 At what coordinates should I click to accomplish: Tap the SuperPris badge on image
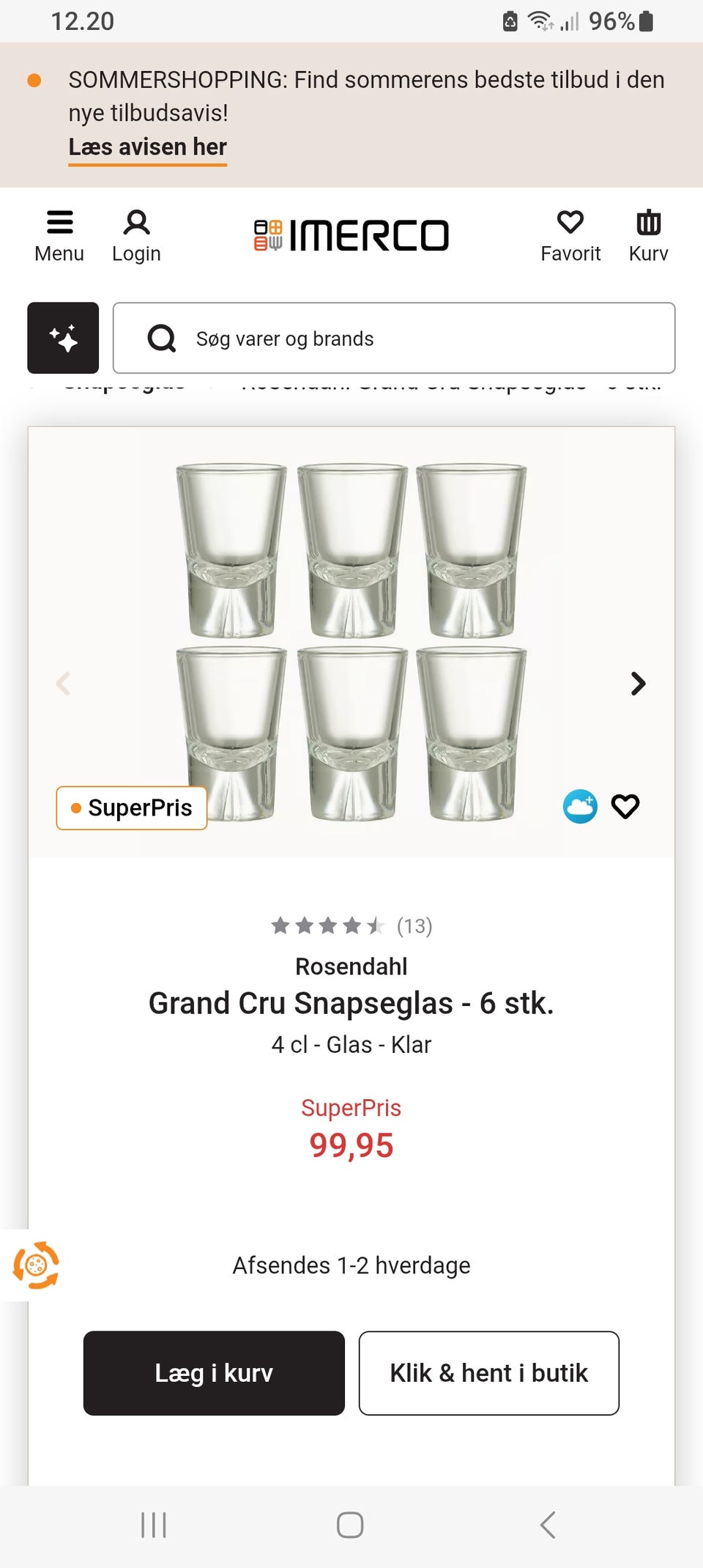coord(132,808)
